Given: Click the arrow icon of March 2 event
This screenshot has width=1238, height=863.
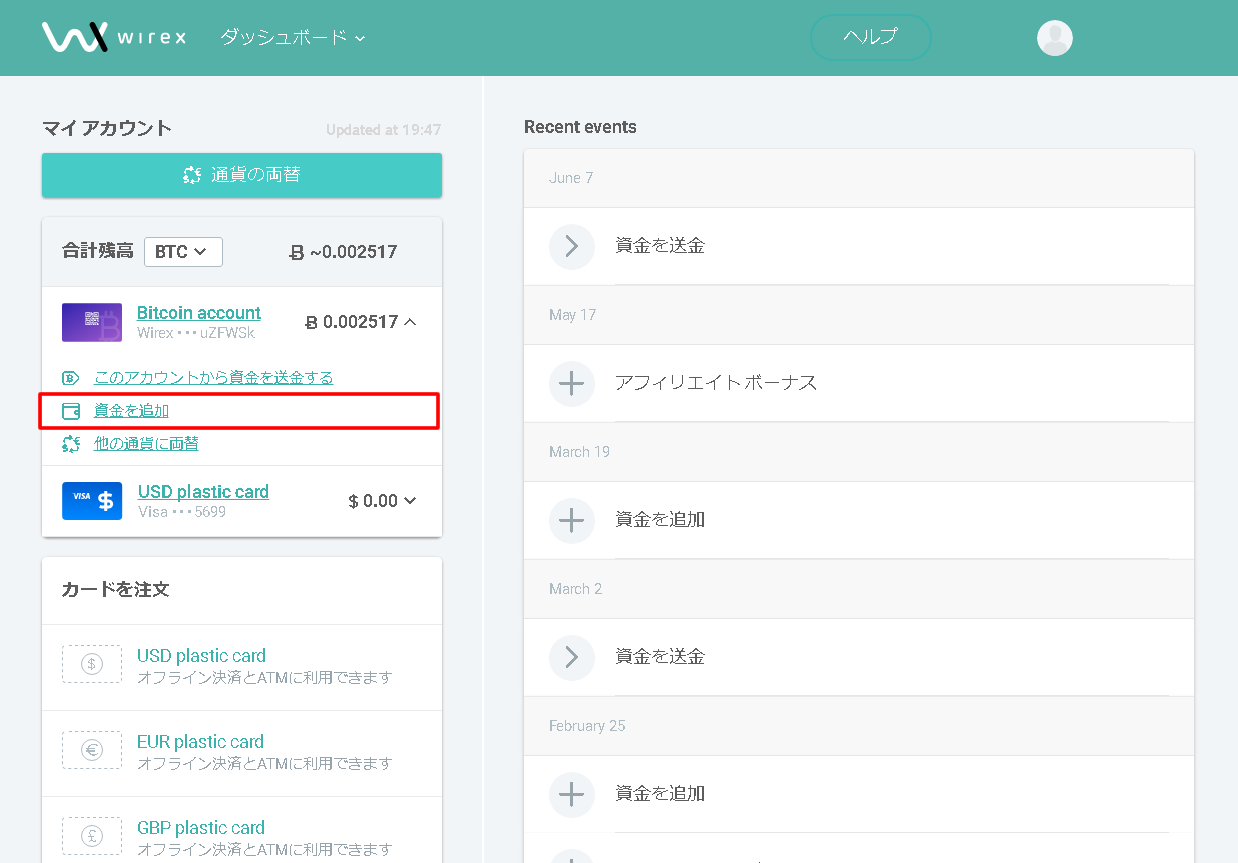Looking at the screenshot, I should click(572, 657).
